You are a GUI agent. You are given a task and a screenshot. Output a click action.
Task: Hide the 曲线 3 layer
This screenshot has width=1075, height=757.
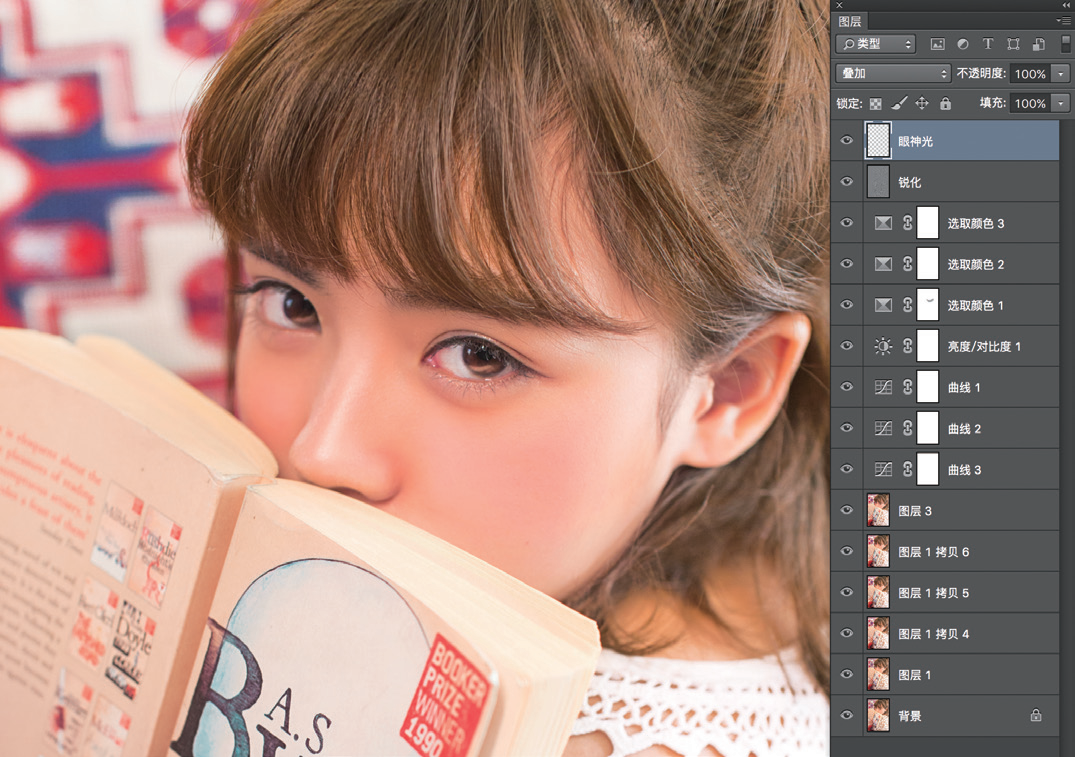point(847,469)
